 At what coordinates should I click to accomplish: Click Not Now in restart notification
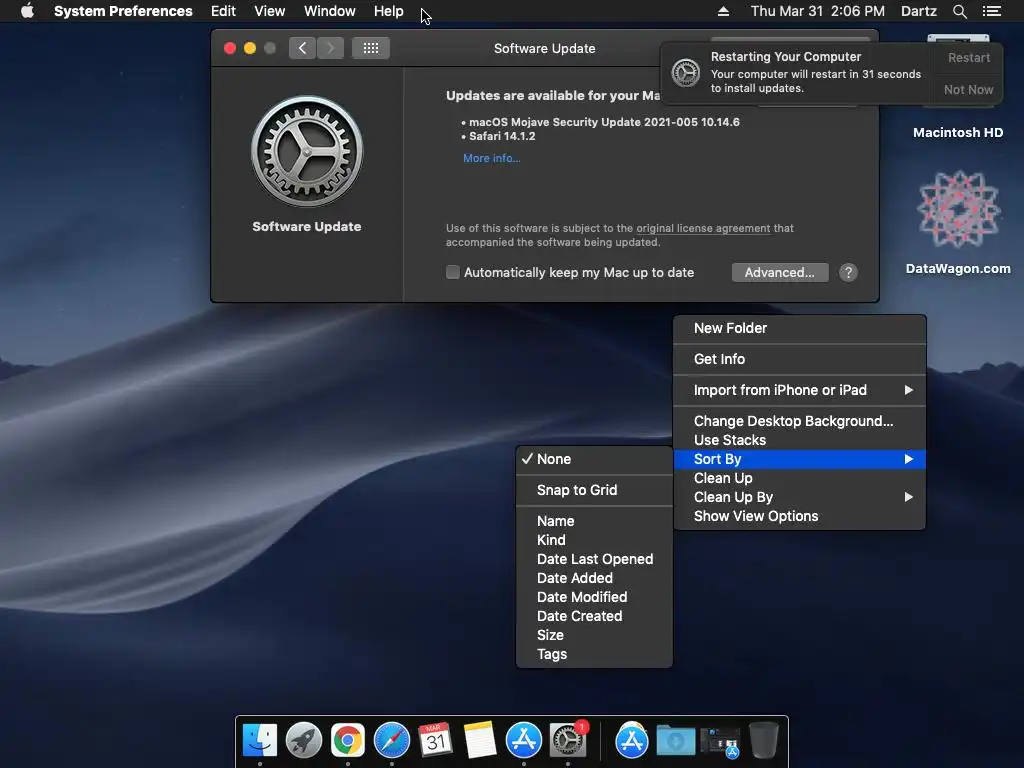click(x=968, y=89)
